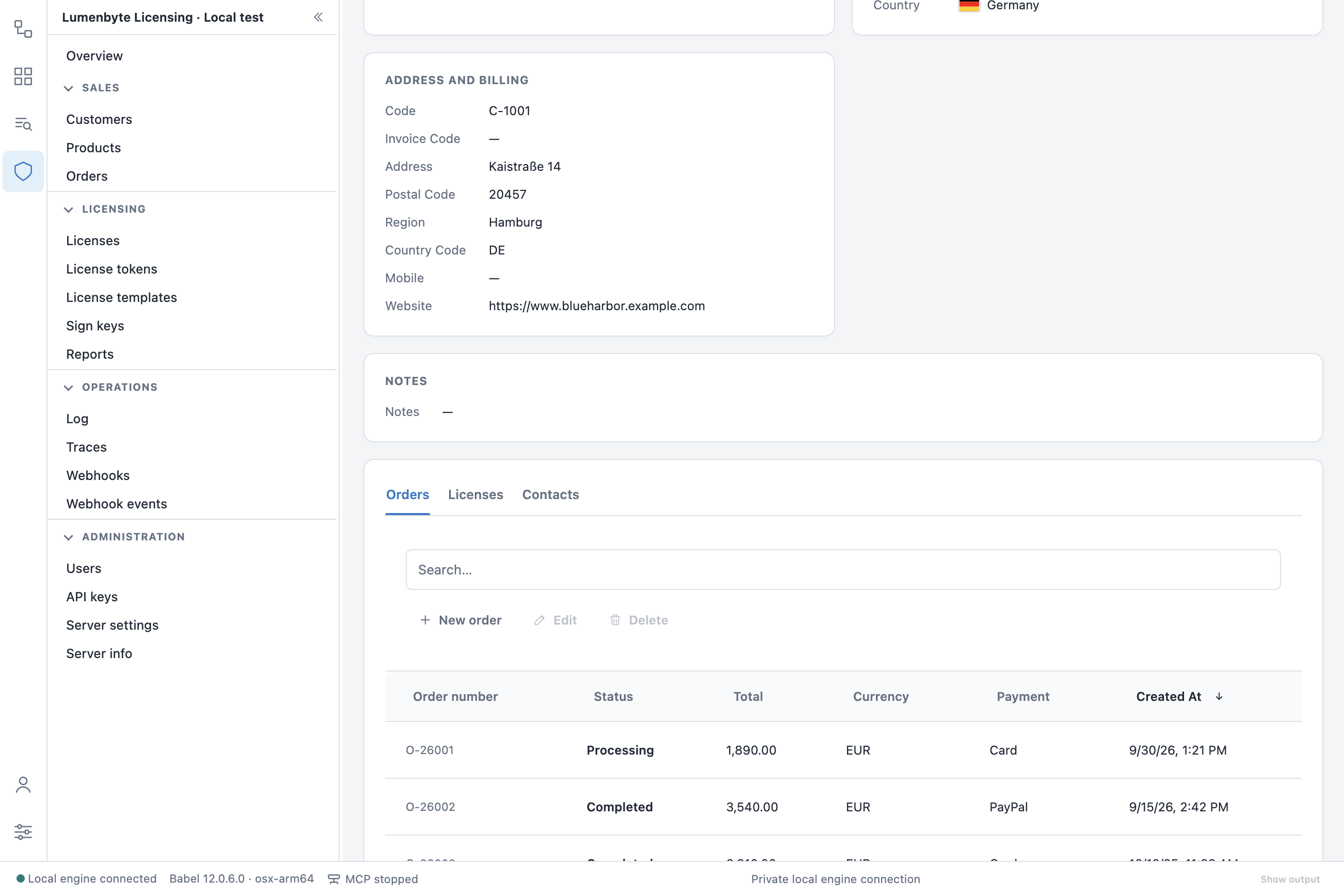The height and width of the screenshot is (896, 1344).
Task: Collapse the sidebar with the double chevron icon
Action: [x=318, y=17]
